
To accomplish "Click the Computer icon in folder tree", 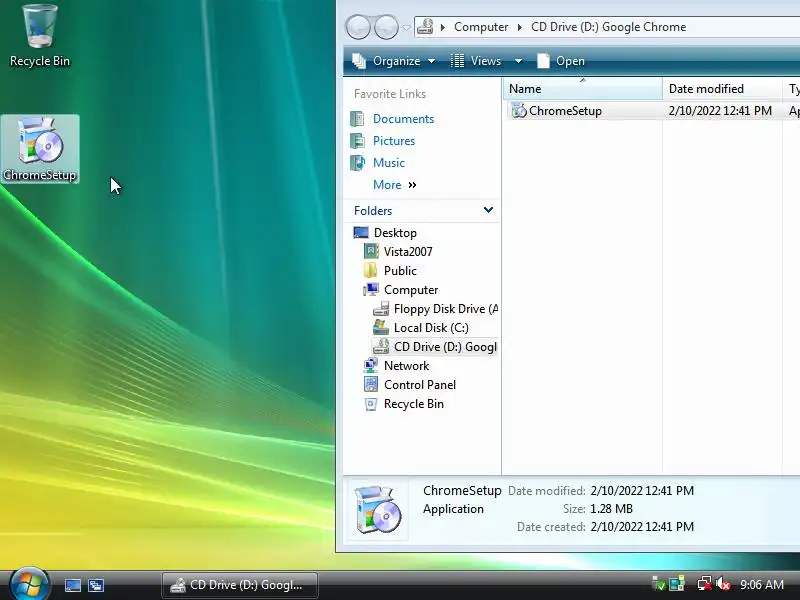I will (371, 289).
